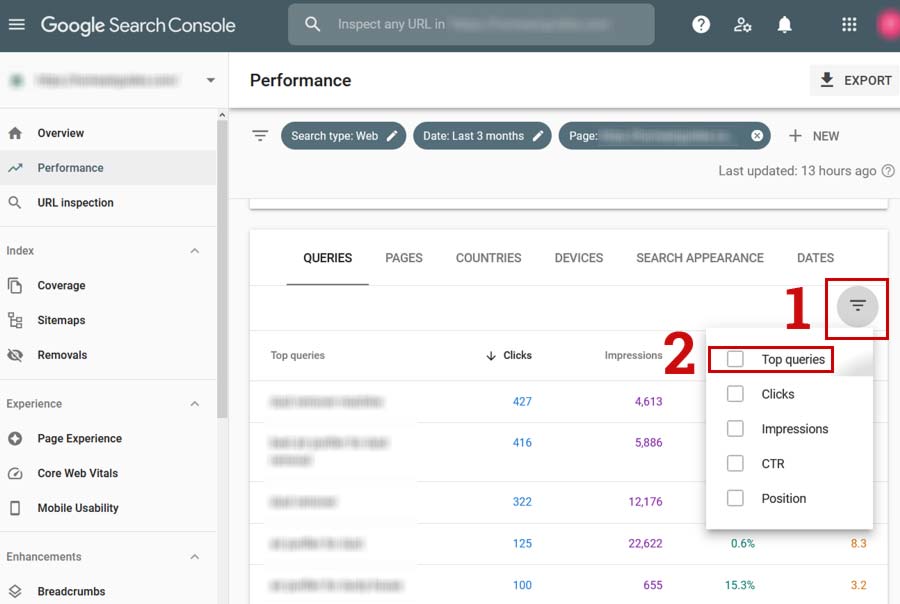Click the Overview home icon
This screenshot has height=604, width=900.
[15, 133]
